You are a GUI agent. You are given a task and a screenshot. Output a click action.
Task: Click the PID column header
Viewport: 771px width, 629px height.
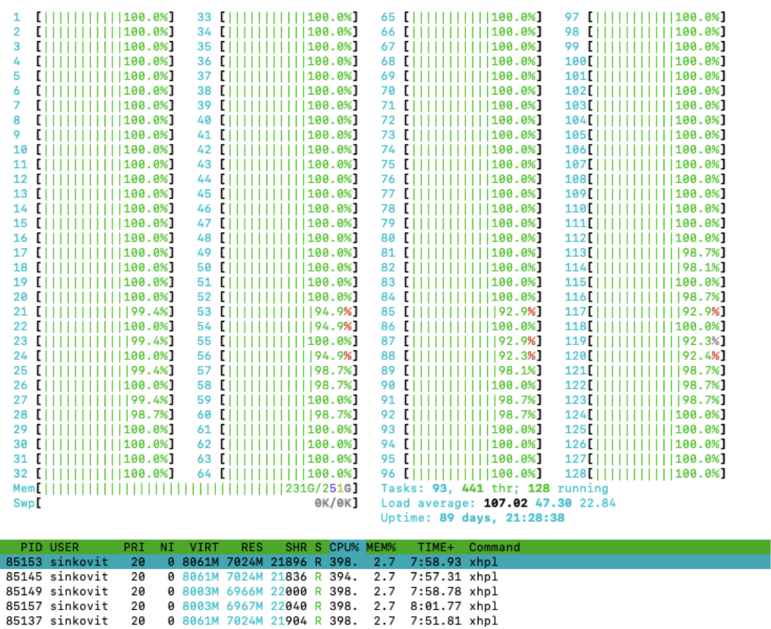pyautogui.click(x=31, y=547)
